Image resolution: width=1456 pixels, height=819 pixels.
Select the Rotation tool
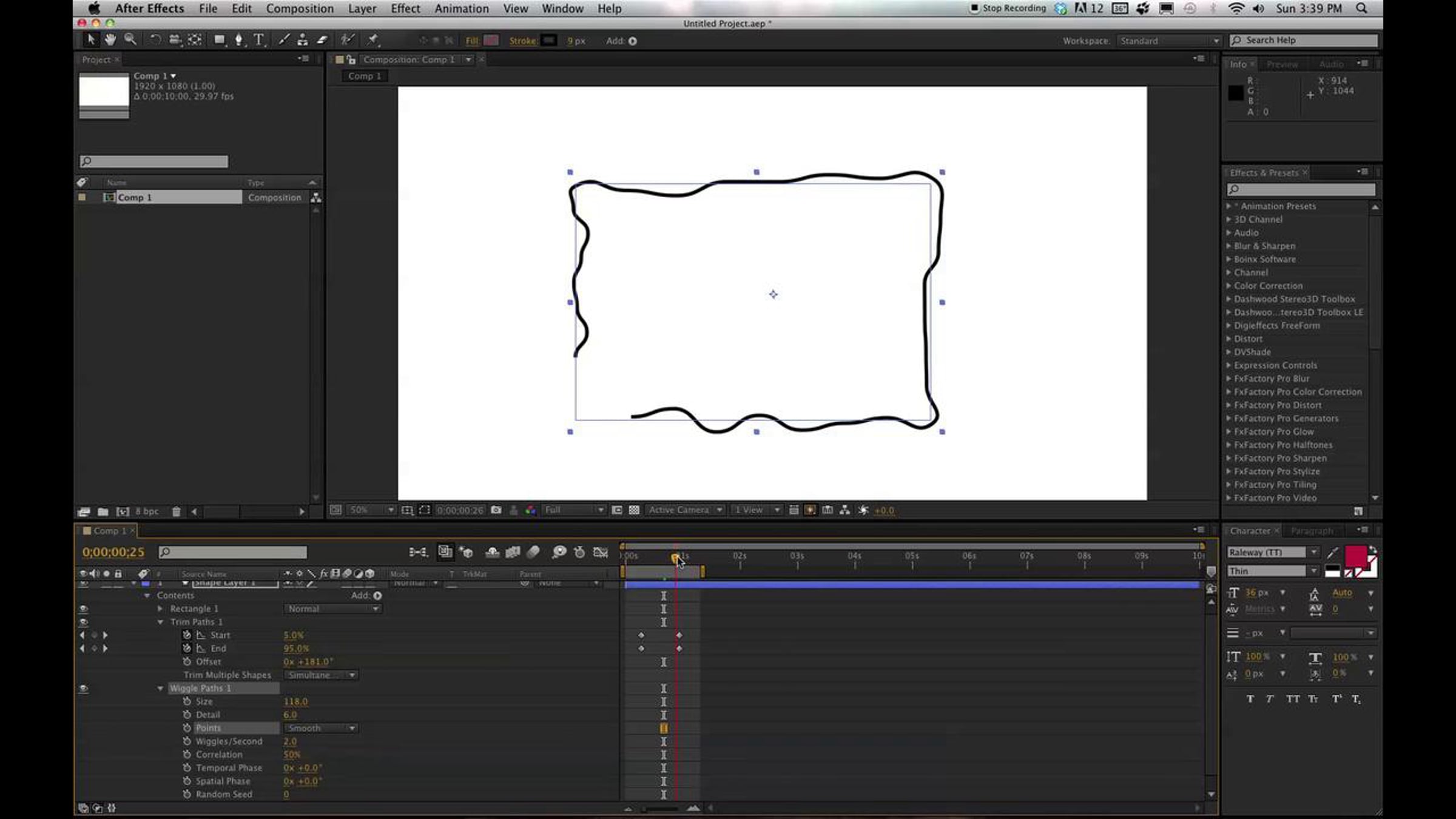click(x=155, y=40)
